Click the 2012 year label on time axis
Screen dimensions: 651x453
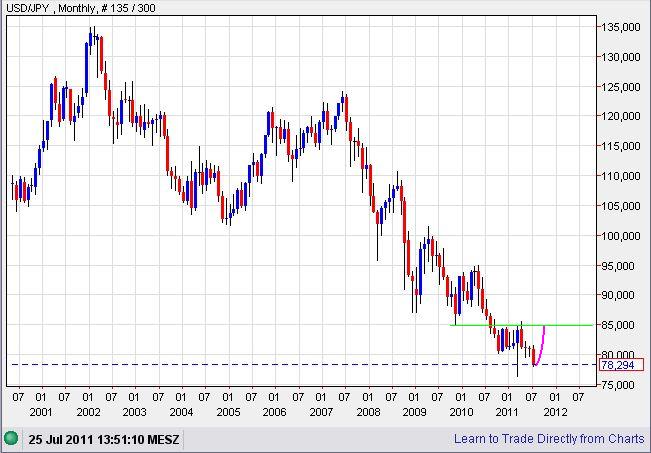tap(556, 412)
